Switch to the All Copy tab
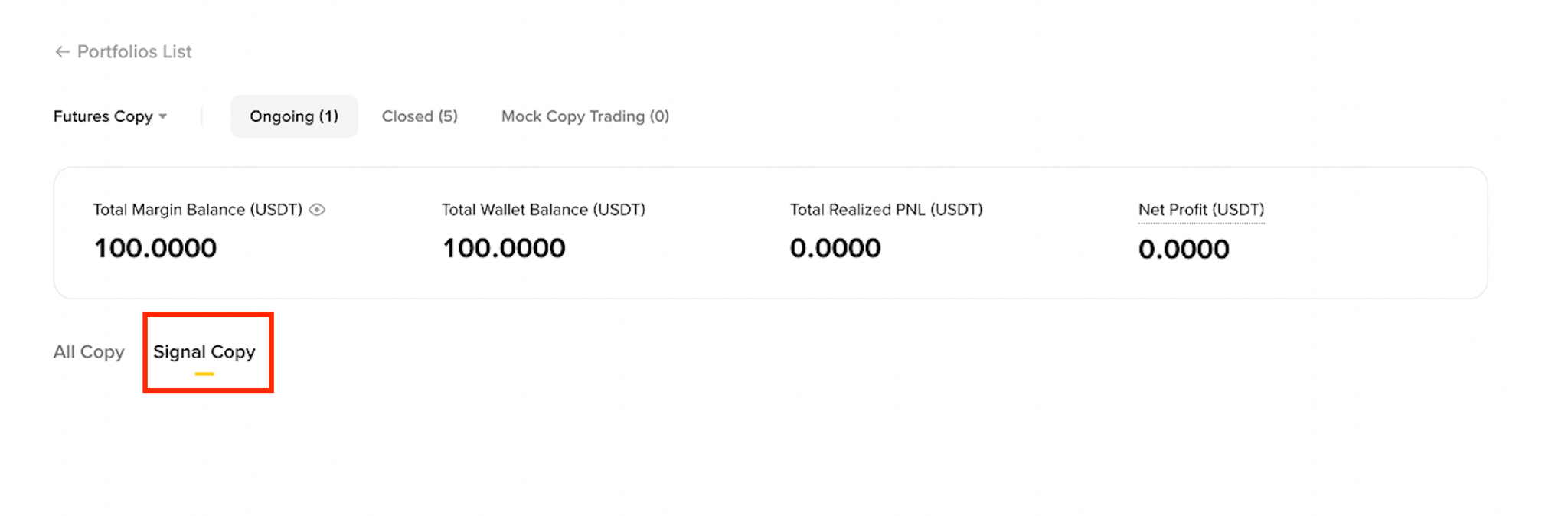Screen dimensions: 1568x516 click(89, 352)
